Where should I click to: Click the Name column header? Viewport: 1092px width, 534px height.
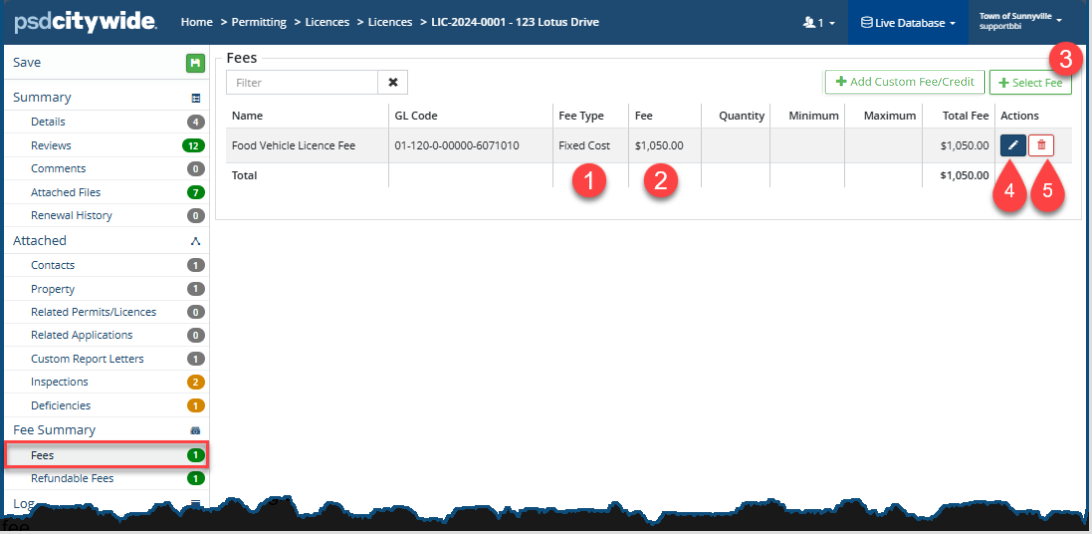pyautogui.click(x=247, y=116)
